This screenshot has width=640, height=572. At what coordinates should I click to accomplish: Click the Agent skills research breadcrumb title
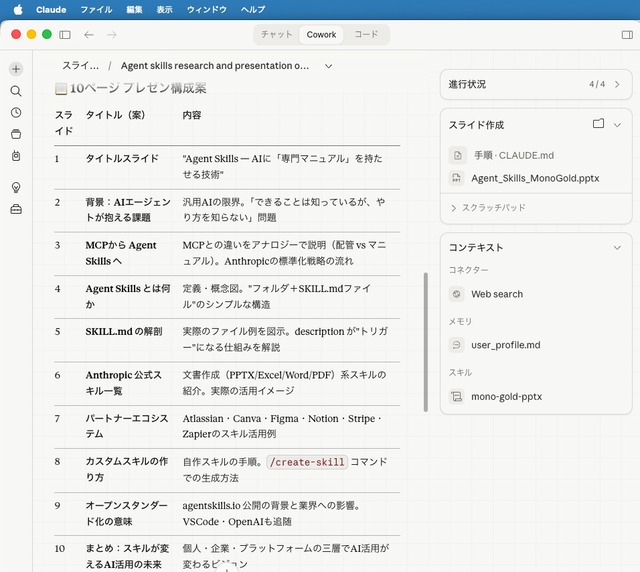215,66
